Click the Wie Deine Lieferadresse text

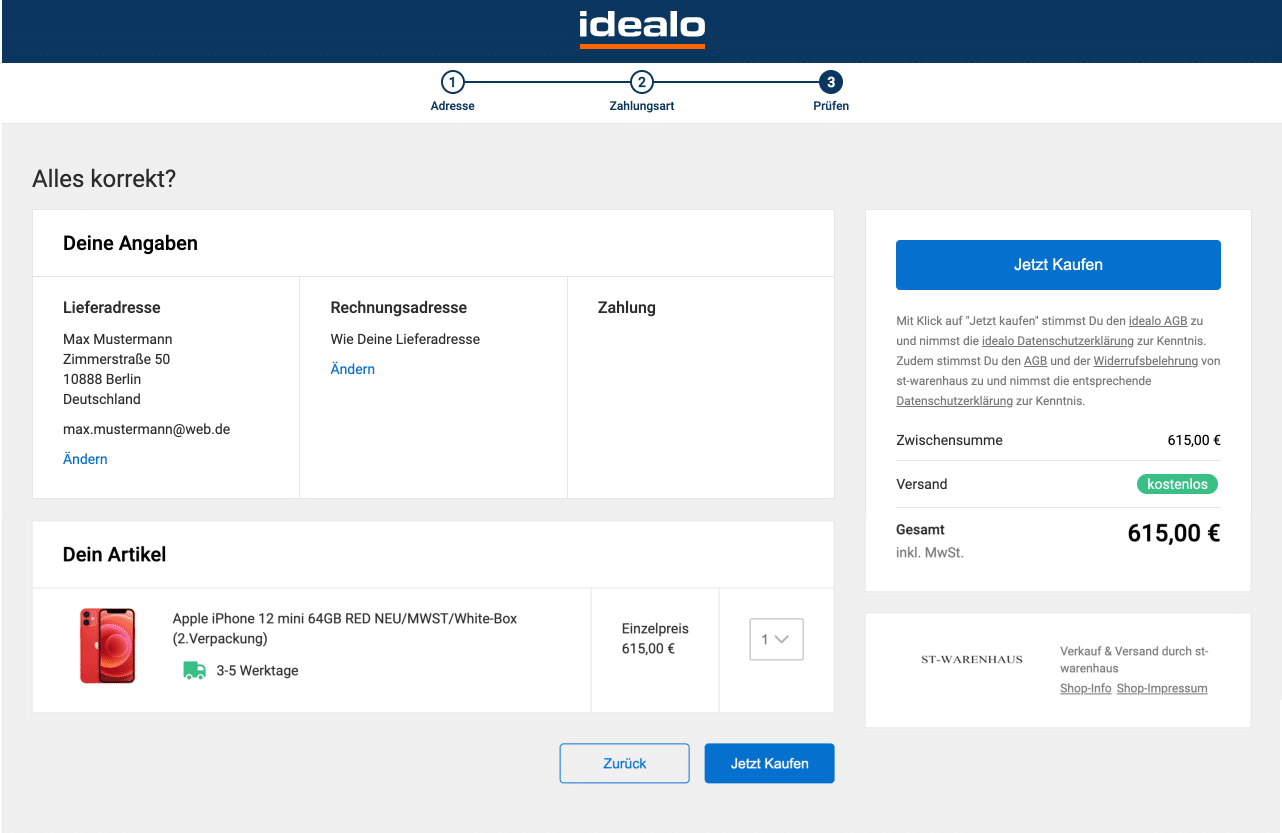coord(405,339)
